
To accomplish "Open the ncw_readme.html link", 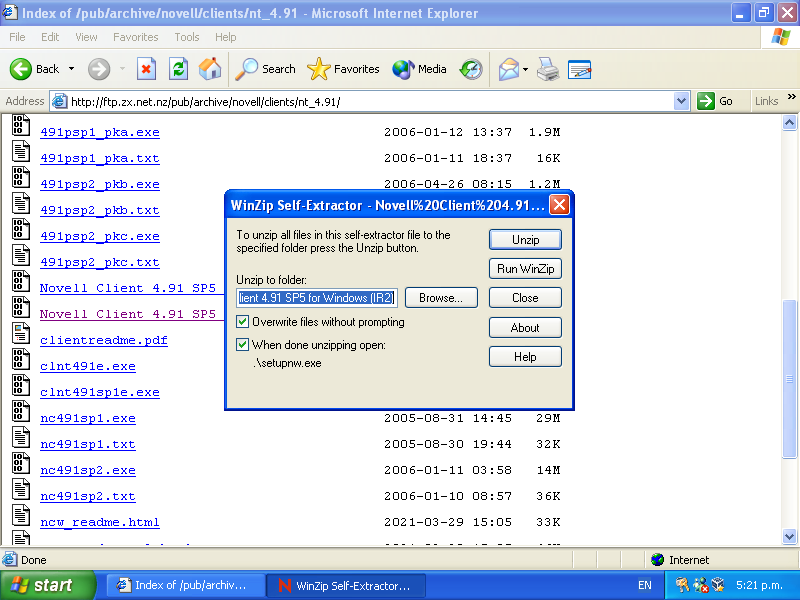I will tap(100, 522).
